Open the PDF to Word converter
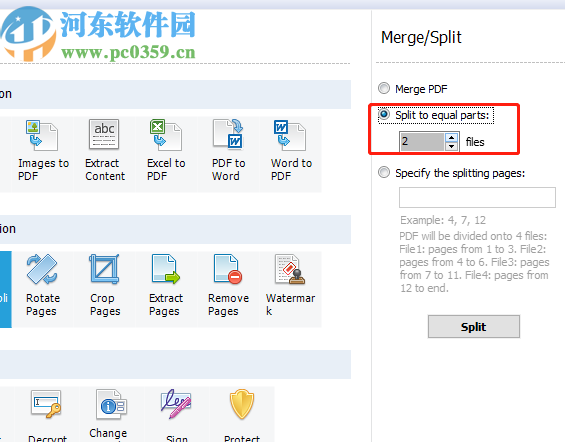Screen dimensions: 565x442 [228, 154]
